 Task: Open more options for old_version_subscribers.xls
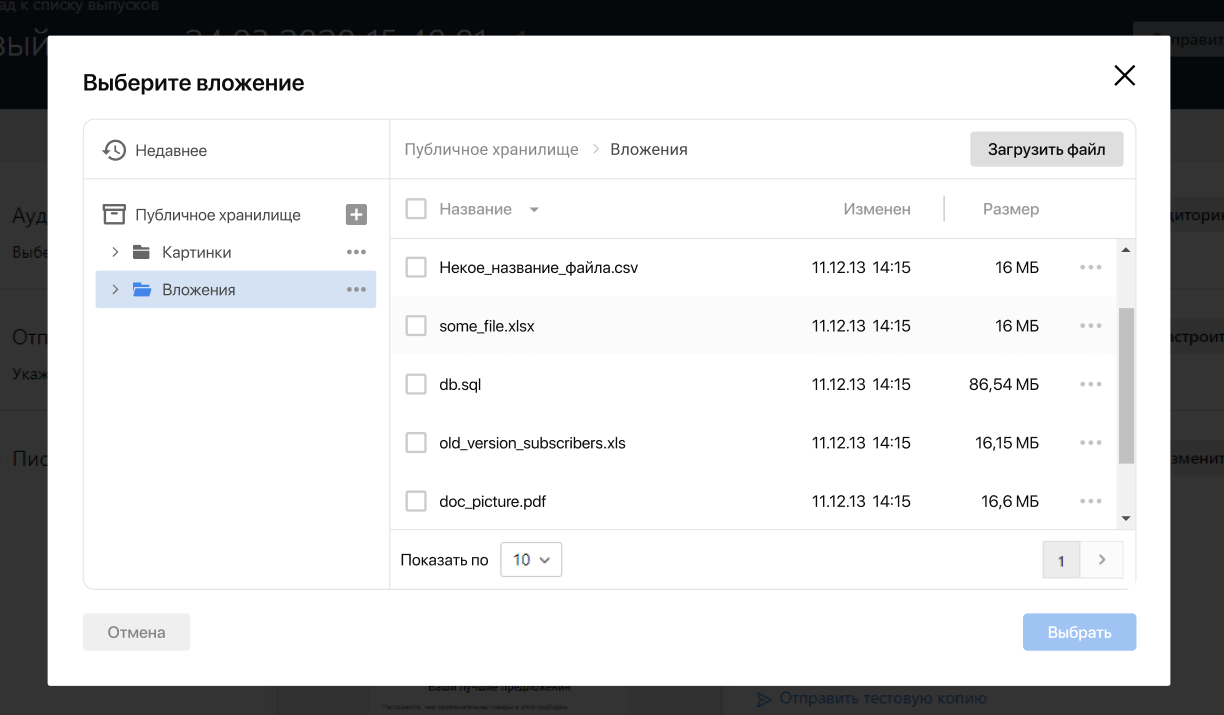click(x=1090, y=443)
